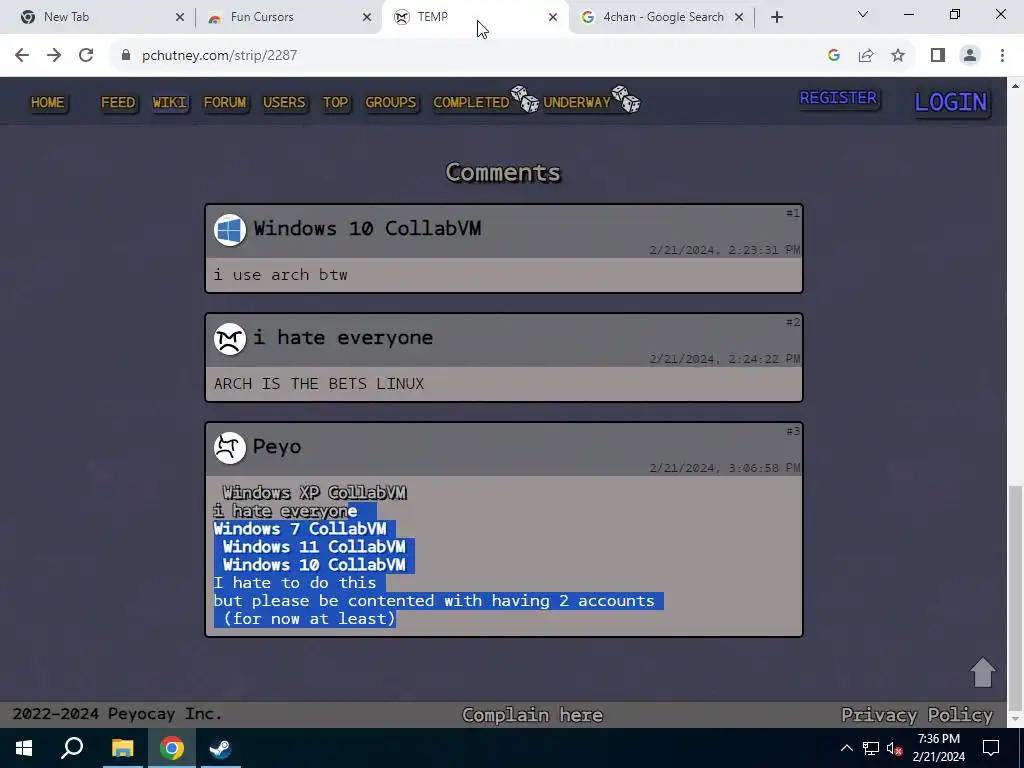Open Peyo username link
Image resolution: width=1024 pixels, height=768 pixels.
point(277,447)
